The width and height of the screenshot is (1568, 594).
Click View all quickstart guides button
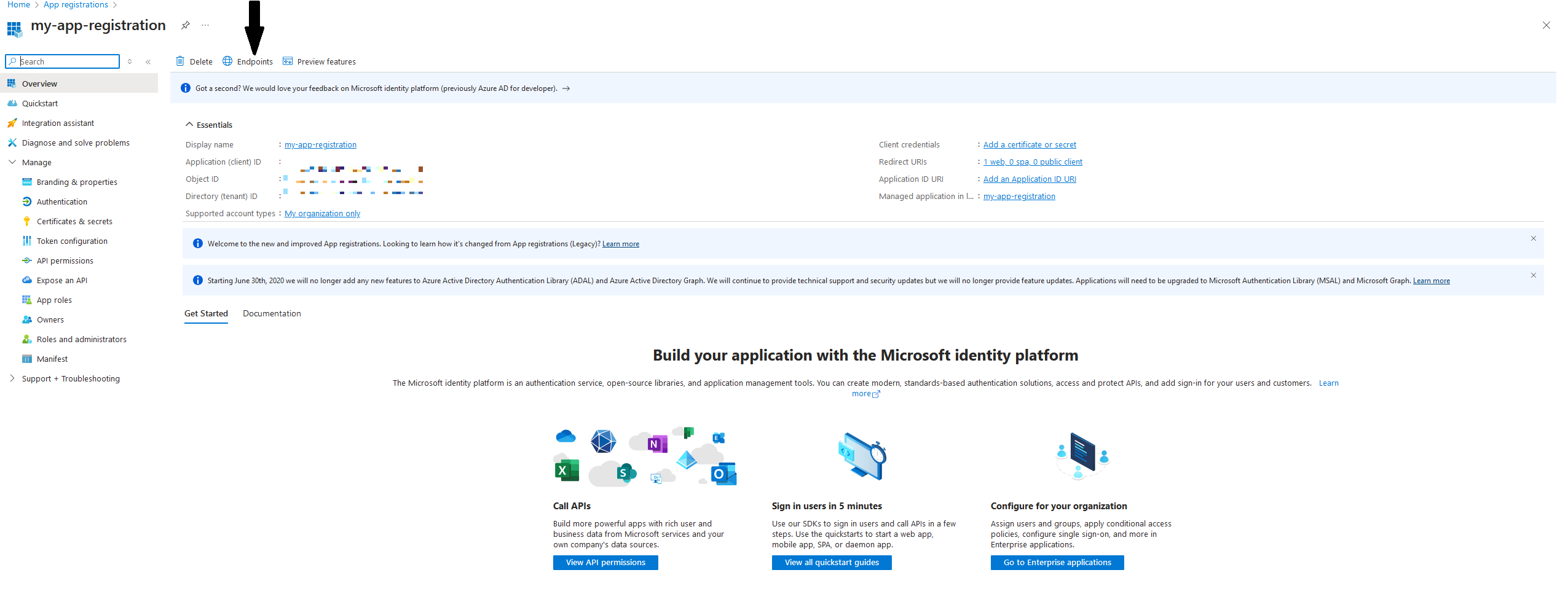(x=832, y=563)
